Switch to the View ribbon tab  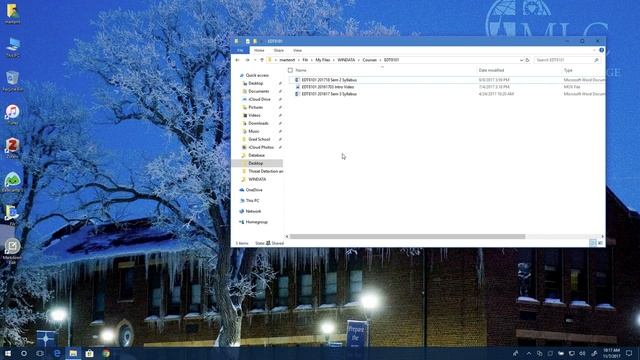pyautogui.click(x=297, y=50)
